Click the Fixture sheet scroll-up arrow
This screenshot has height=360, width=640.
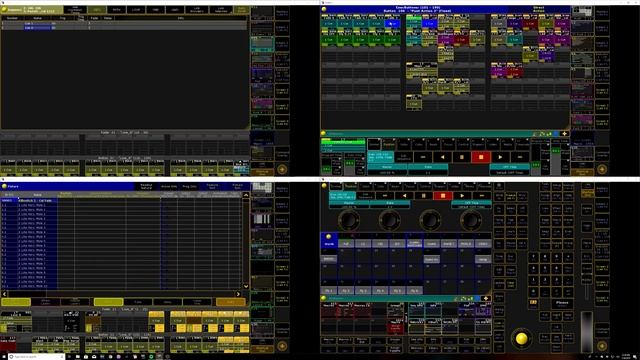point(246,196)
